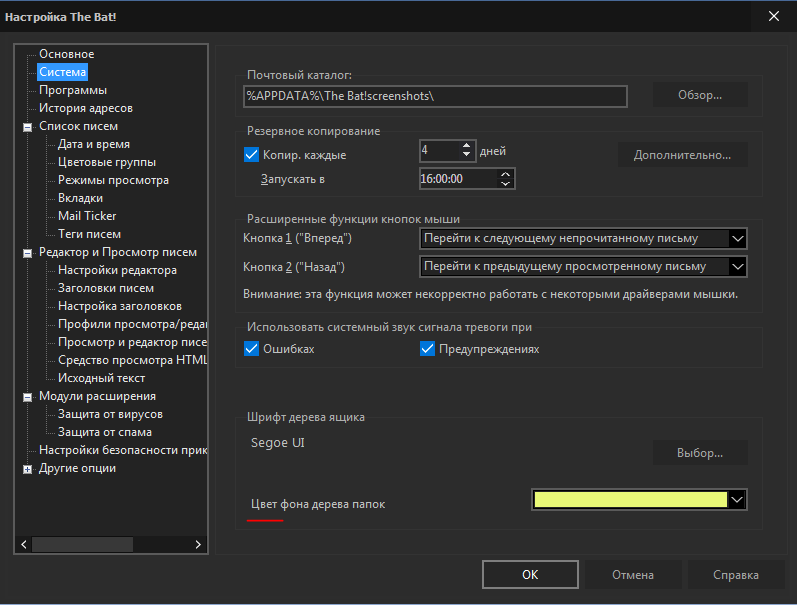Expand the Другие опции branch

27,469
